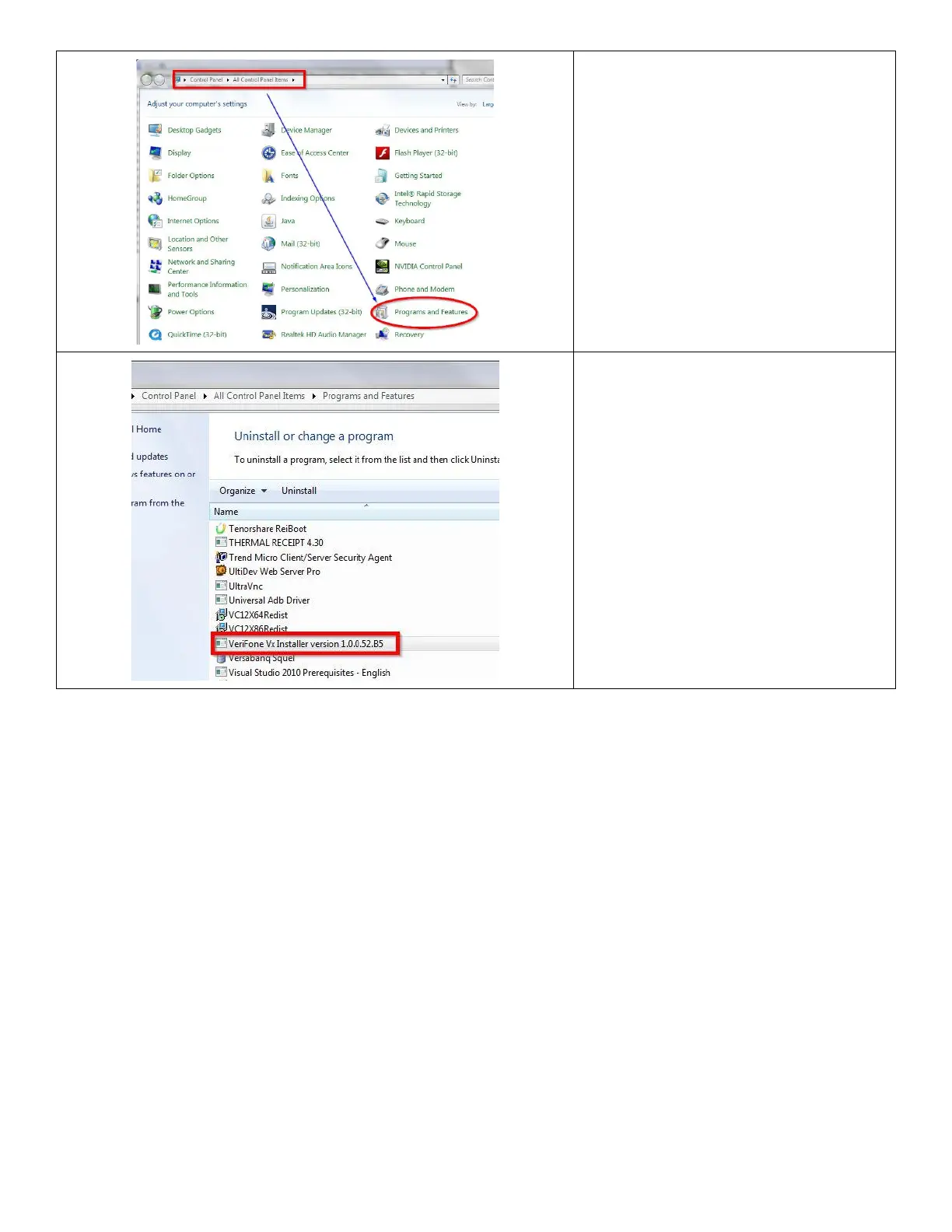Open the Desktop Gadgets icon
The height and width of the screenshot is (1232, 952).
point(156,130)
